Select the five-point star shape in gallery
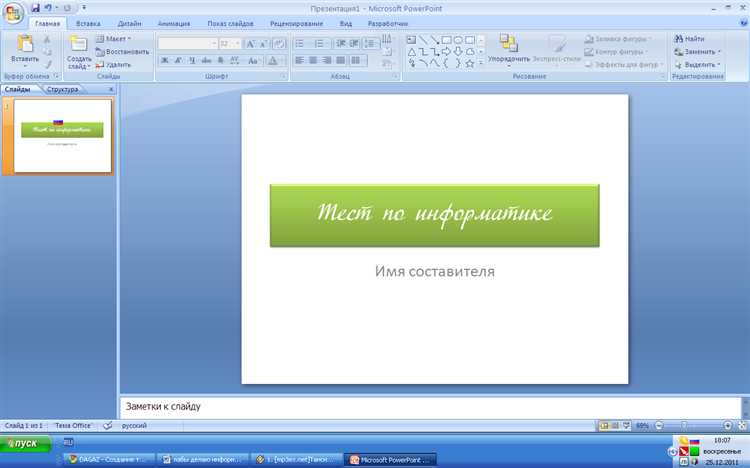The height and width of the screenshot is (468, 750). pyautogui.click(x=470, y=63)
